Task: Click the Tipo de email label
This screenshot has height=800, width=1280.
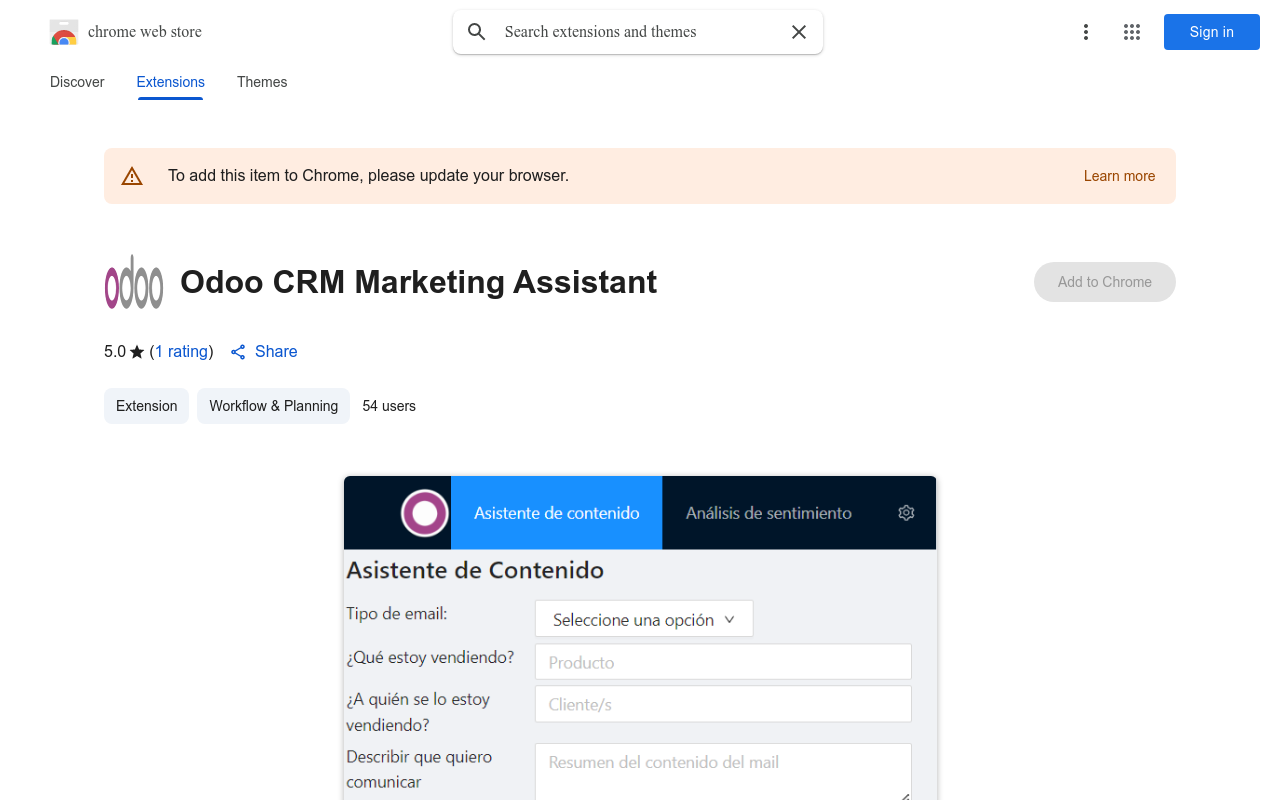Action: [397, 613]
